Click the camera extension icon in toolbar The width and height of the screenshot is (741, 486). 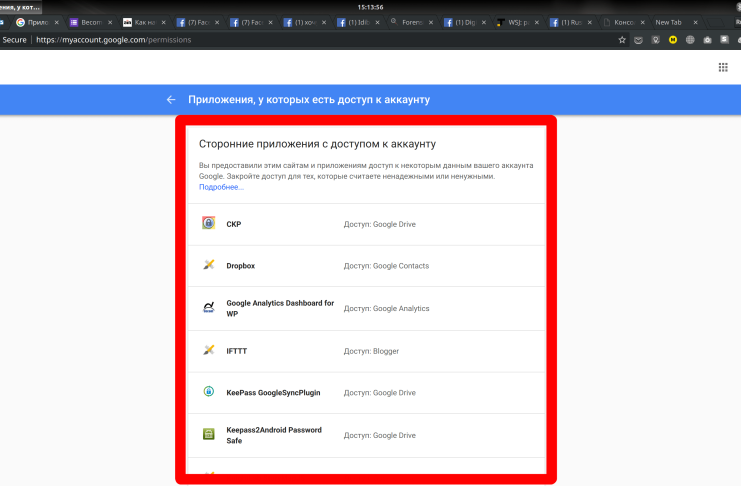coord(707,40)
